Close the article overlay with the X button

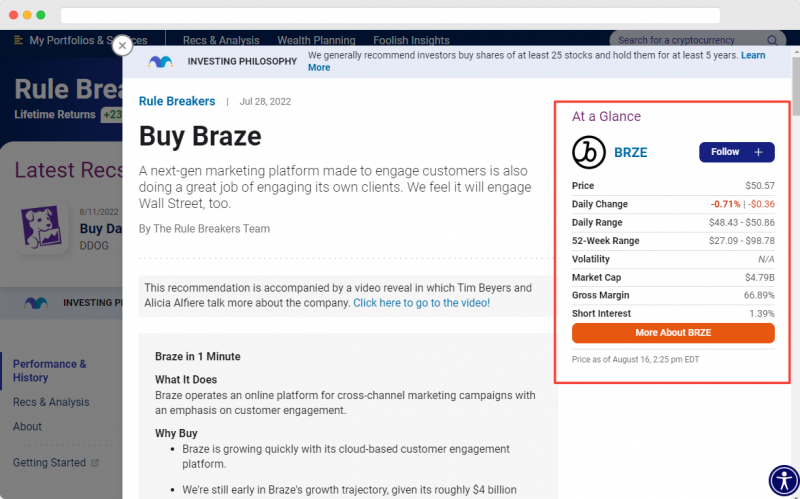pyautogui.click(x=122, y=46)
